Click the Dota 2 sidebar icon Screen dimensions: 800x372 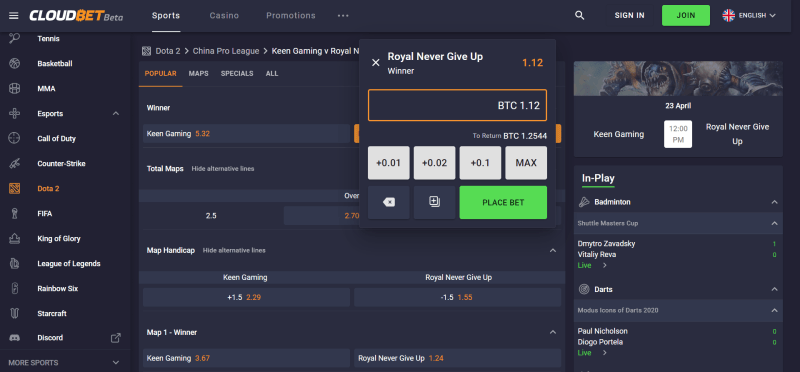(x=14, y=188)
